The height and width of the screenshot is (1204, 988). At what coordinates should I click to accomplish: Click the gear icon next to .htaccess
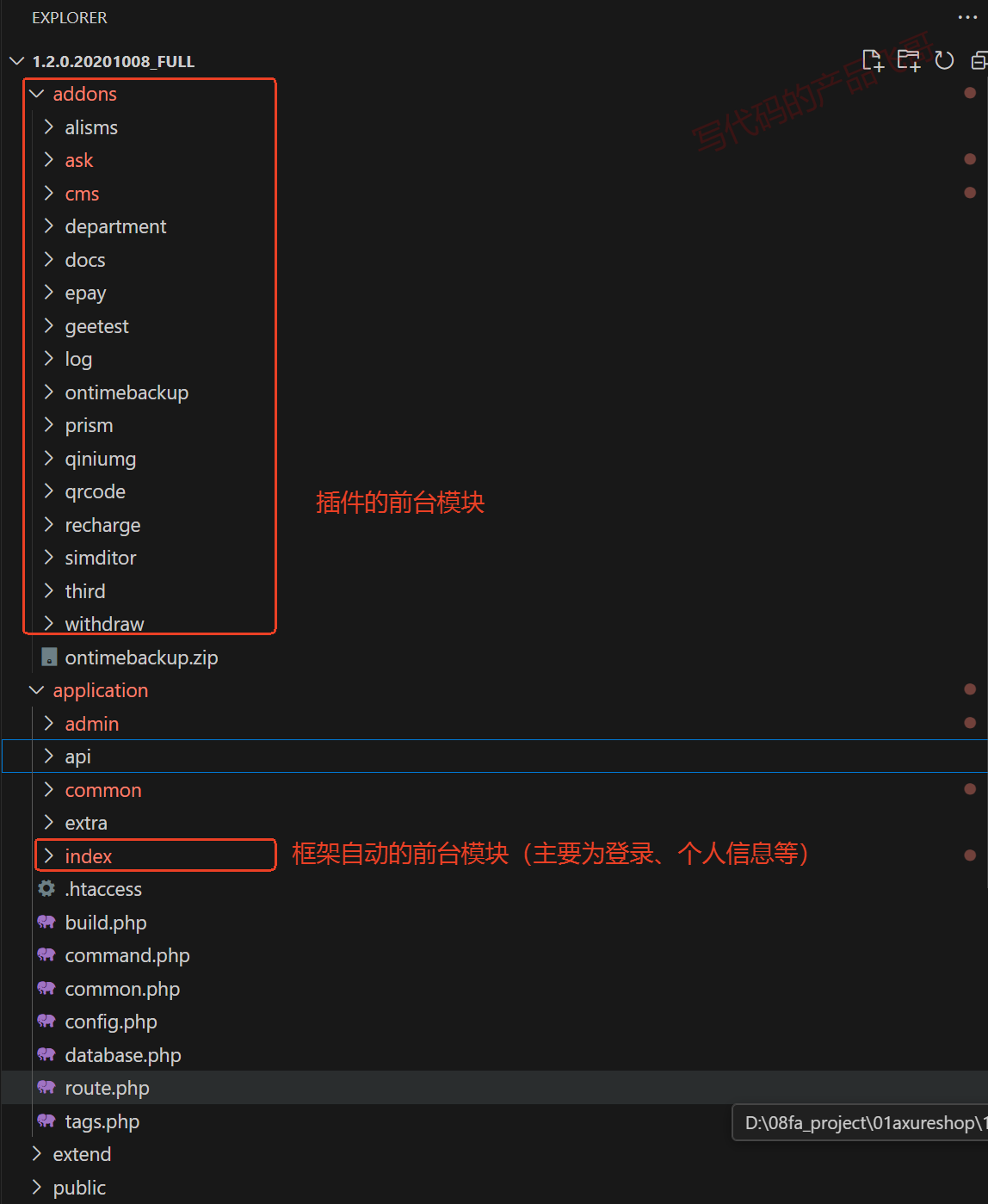point(47,888)
